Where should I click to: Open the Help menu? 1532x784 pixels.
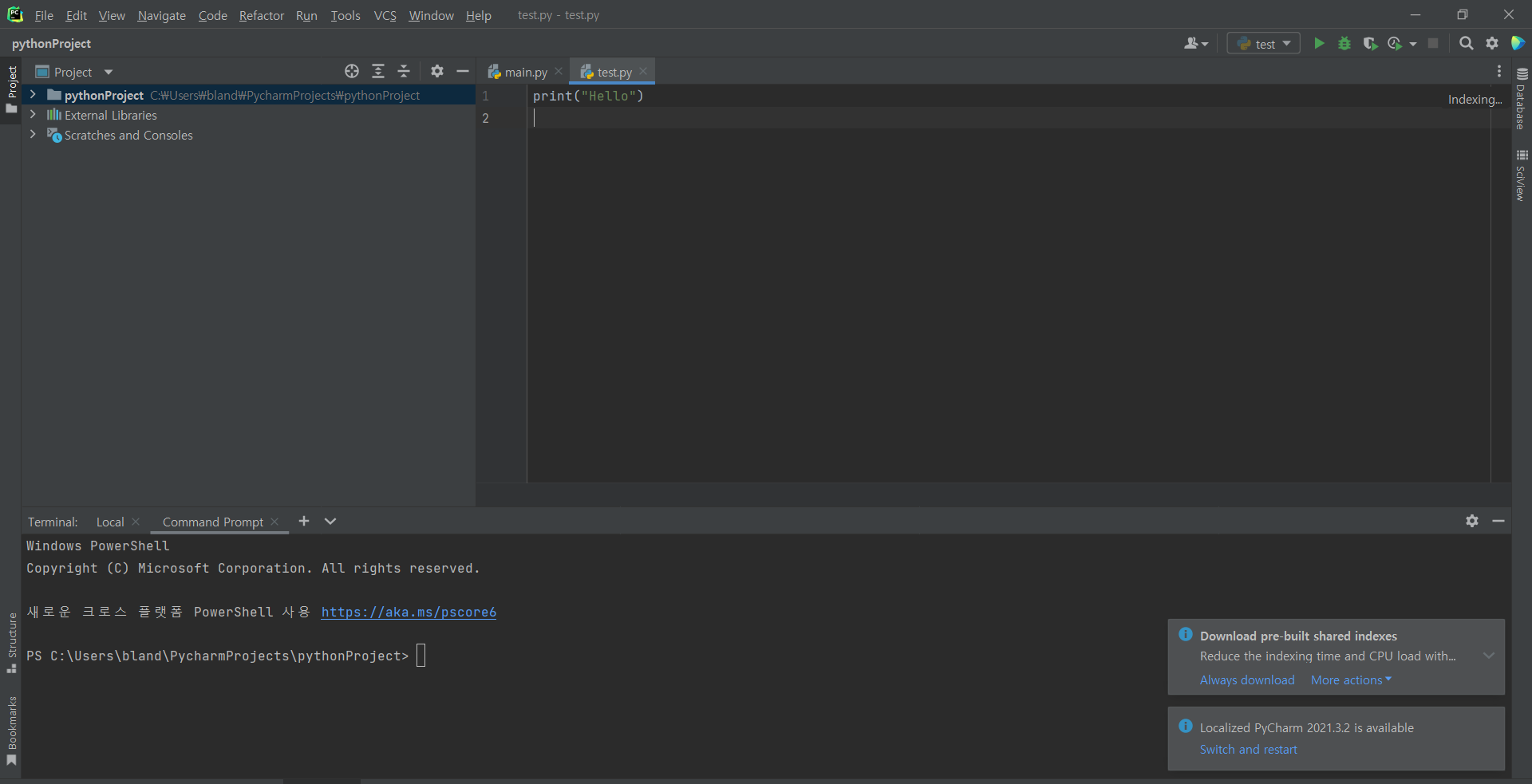[x=479, y=15]
